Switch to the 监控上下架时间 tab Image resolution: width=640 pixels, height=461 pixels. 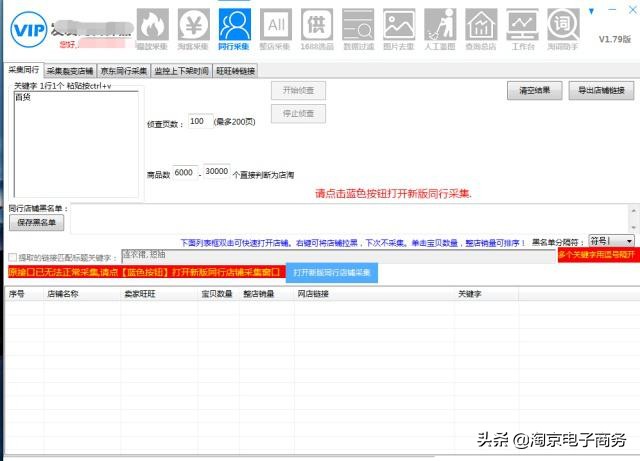(182, 71)
